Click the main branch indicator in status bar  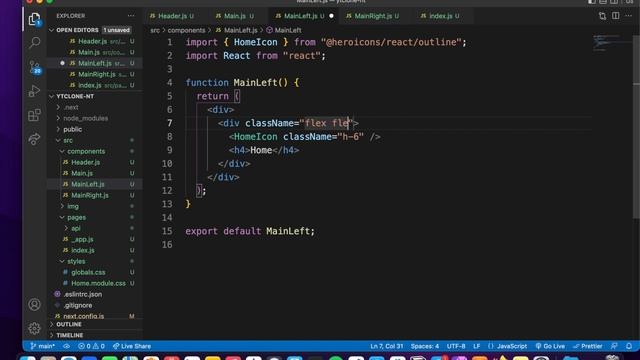(x=42, y=346)
